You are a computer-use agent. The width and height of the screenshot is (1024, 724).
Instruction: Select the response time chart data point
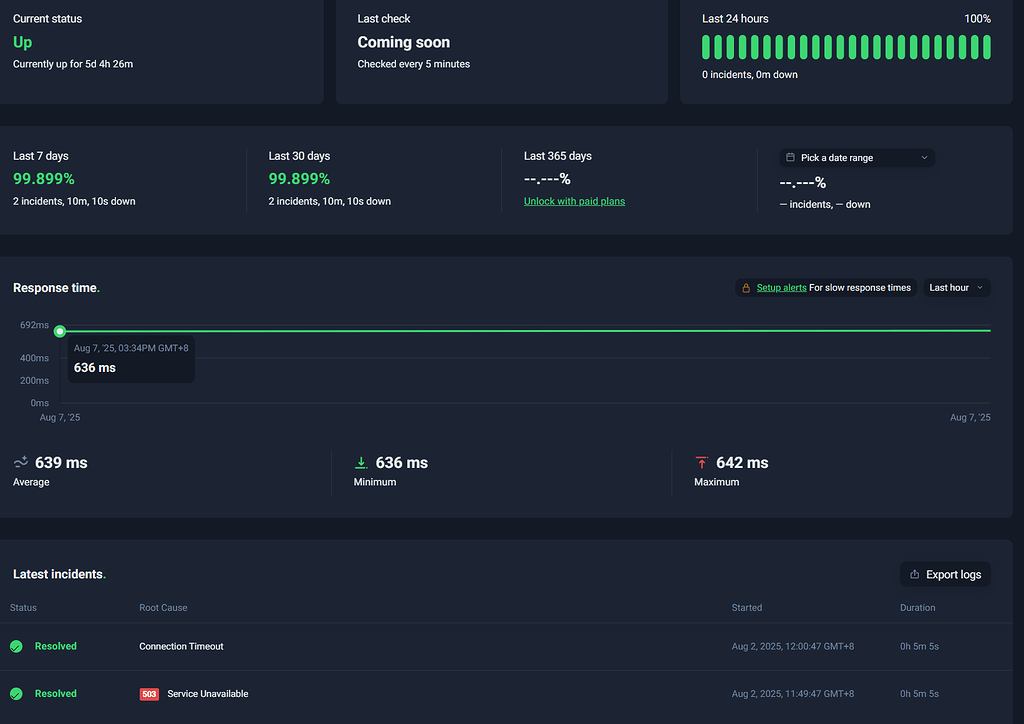[60, 332]
